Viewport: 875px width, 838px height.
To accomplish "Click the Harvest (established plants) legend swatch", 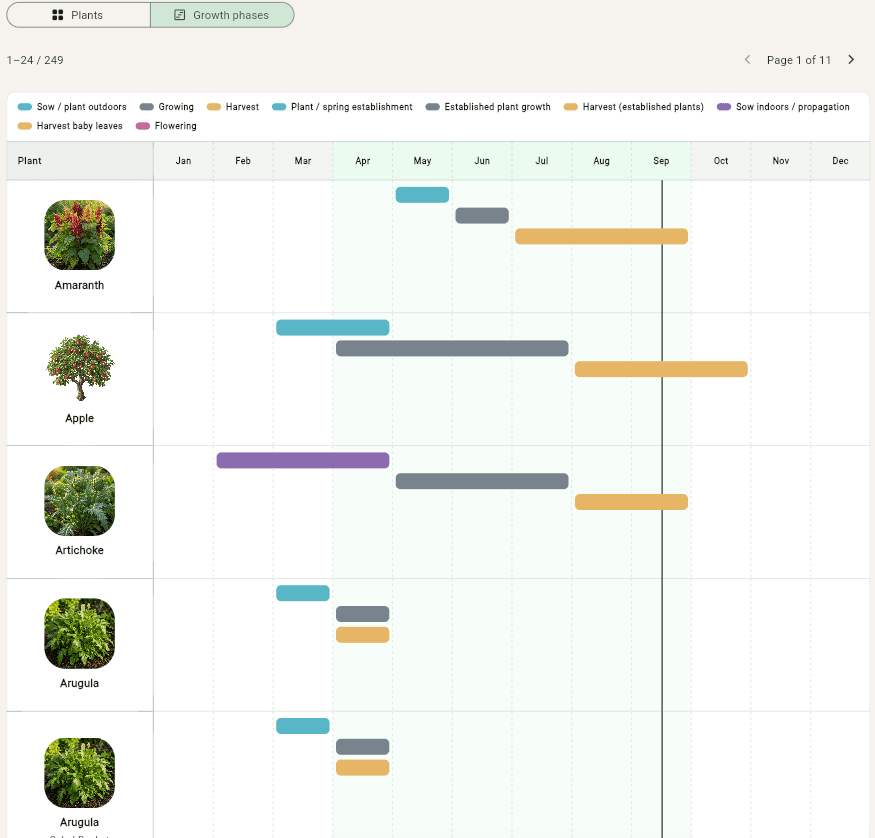I will pos(570,107).
